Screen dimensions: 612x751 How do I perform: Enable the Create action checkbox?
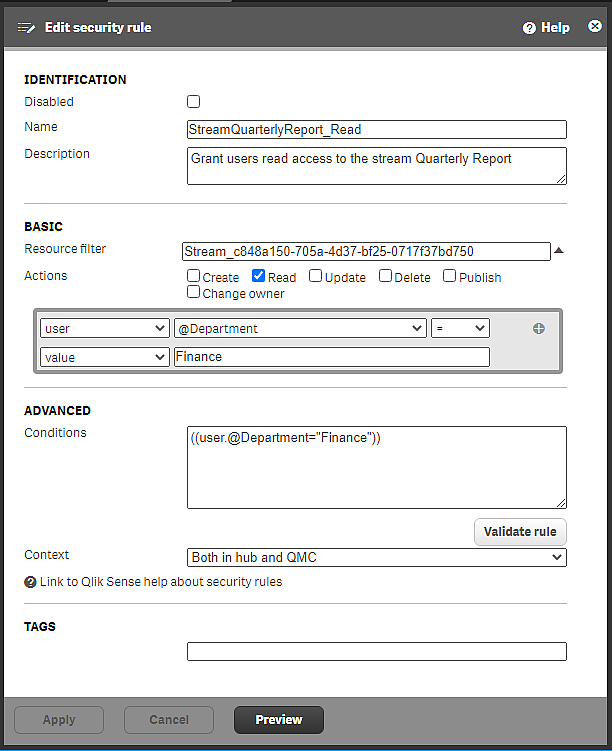click(x=194, y=277)
